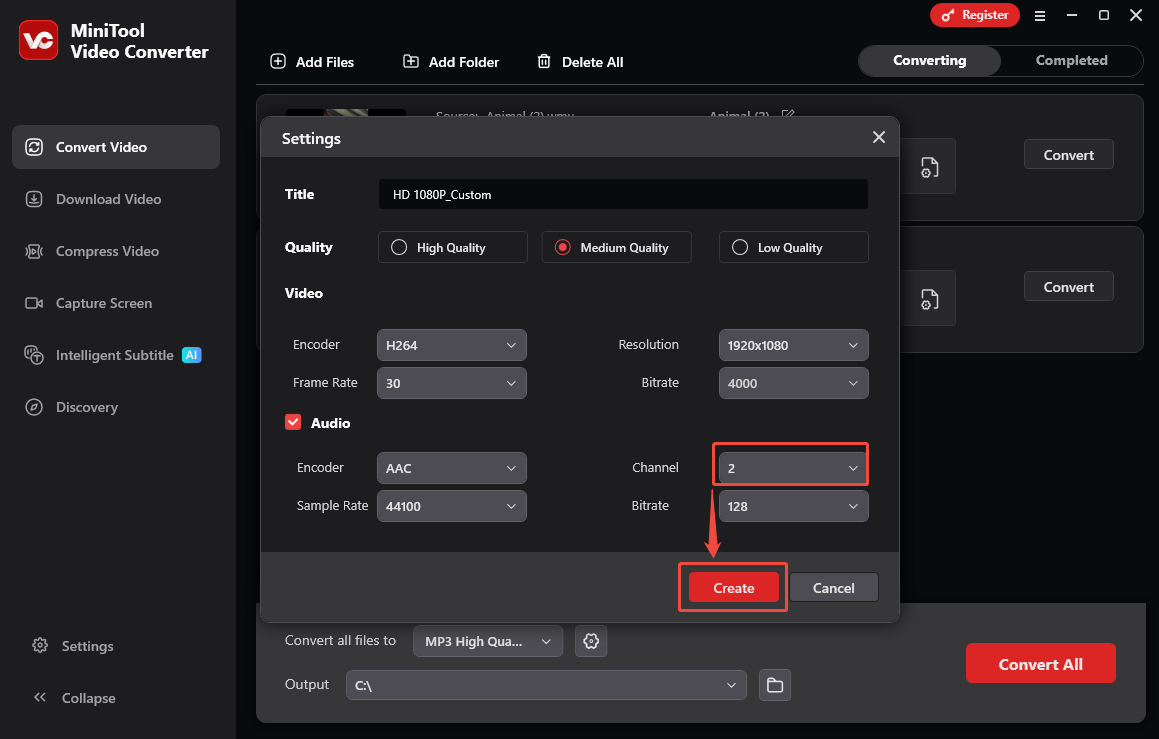This screenshot has width=1159, height=739.
Task: Select the High Quality radio button
Action: pos(397,247)
